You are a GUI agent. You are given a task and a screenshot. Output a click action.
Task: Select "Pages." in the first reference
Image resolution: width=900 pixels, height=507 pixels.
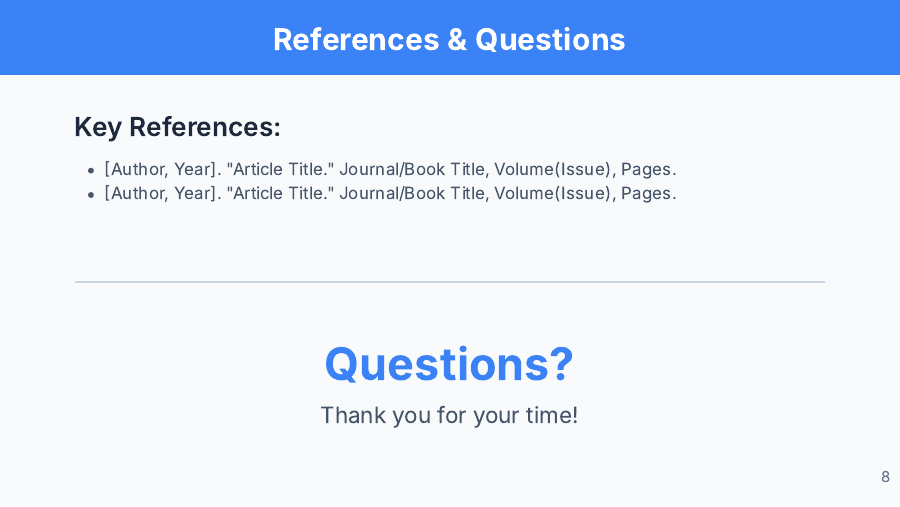click(649, 170)
